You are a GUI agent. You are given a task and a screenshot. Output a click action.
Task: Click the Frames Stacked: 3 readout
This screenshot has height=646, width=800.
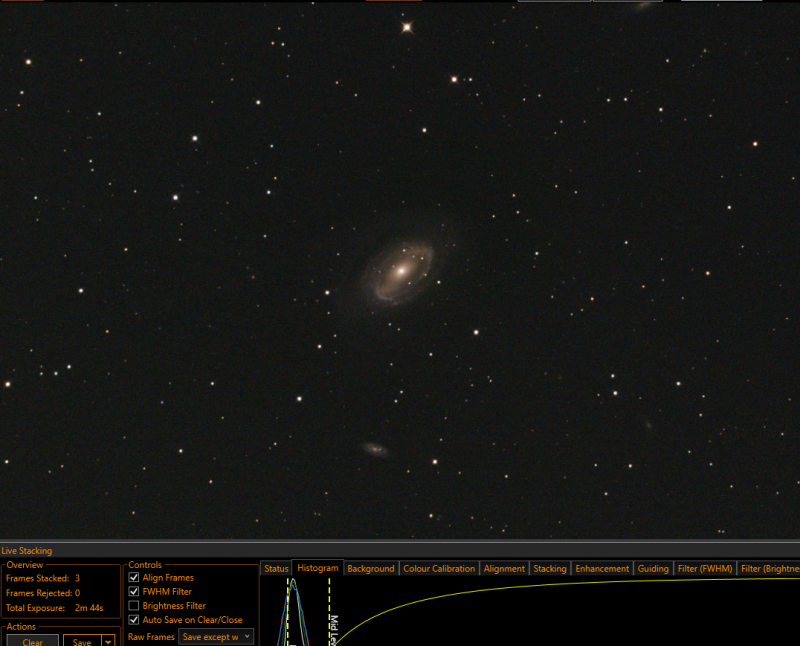(x=43, y=578)
